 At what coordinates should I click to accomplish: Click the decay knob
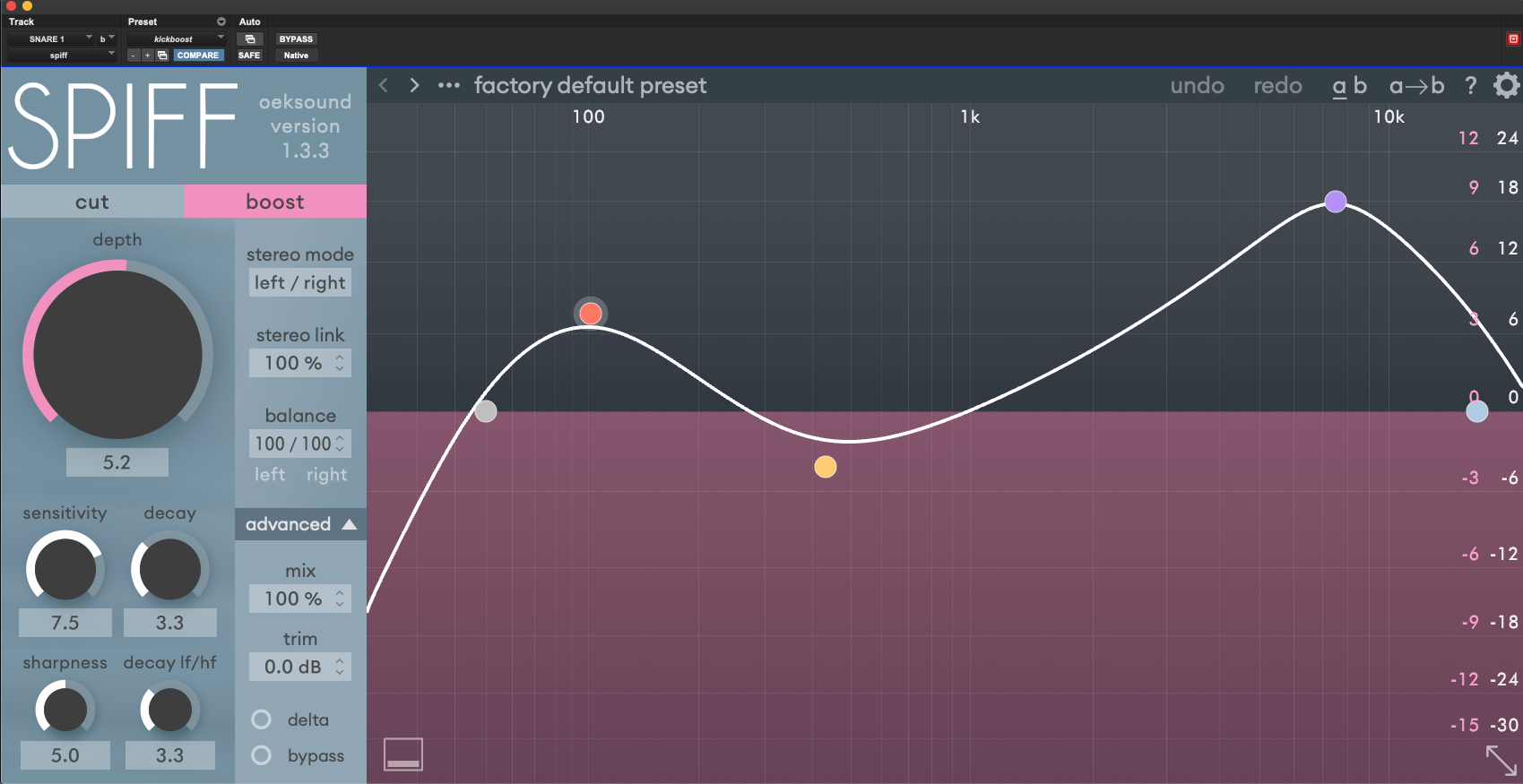point(169,568)
